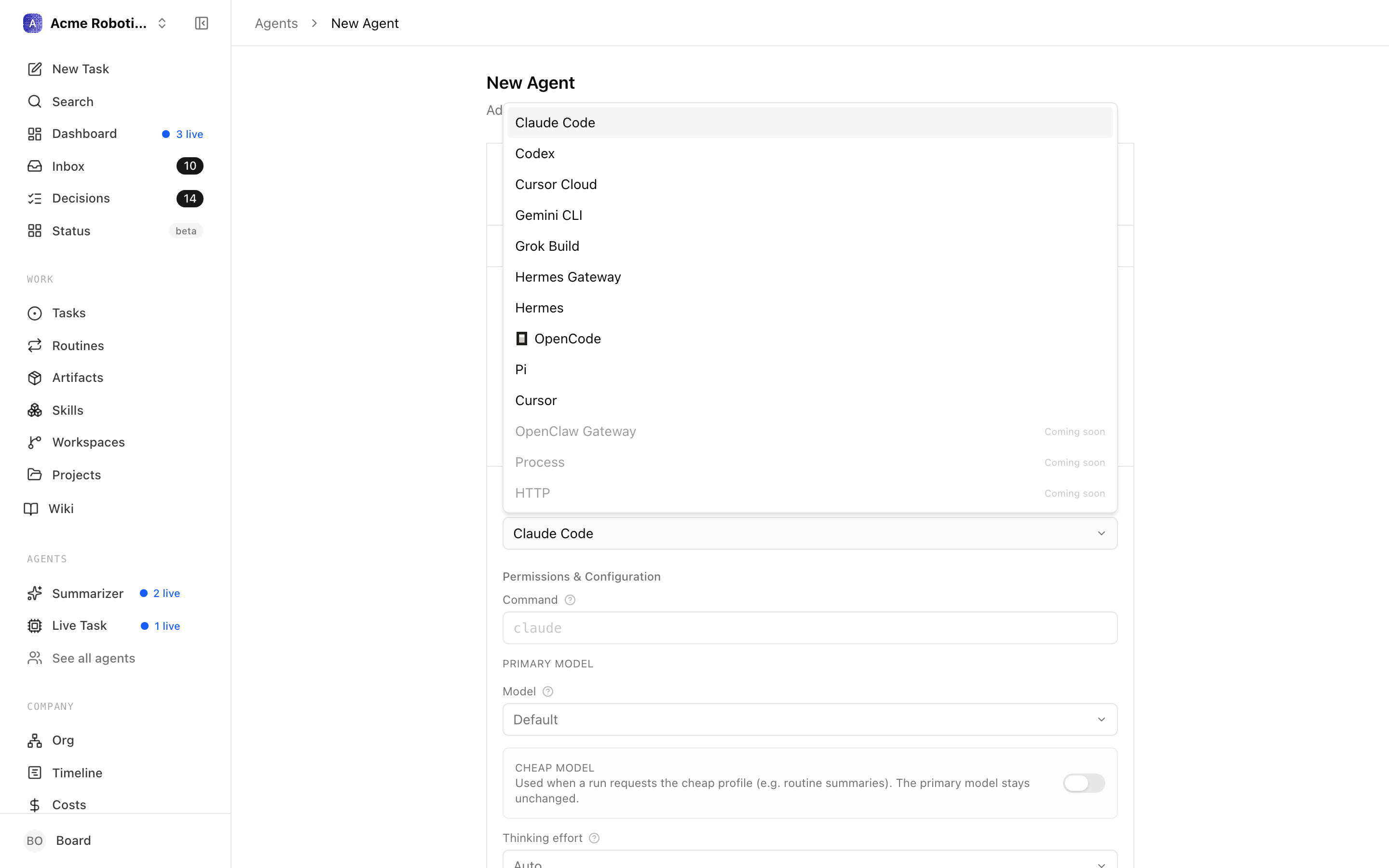Click the Workspaces branch icon
This screenshot has height=868, width=1389.
click(34, 442)
